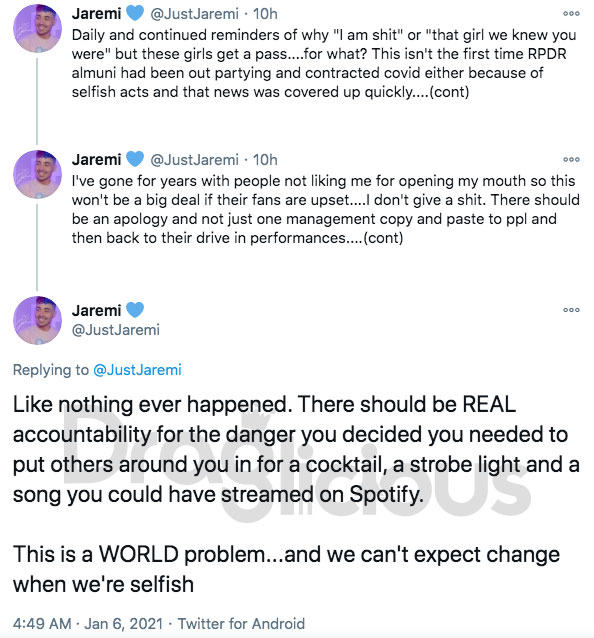Screen dimensions: 594x638
Task: Open the second tweet's three-dot more menu
Action: click(571, 160)
